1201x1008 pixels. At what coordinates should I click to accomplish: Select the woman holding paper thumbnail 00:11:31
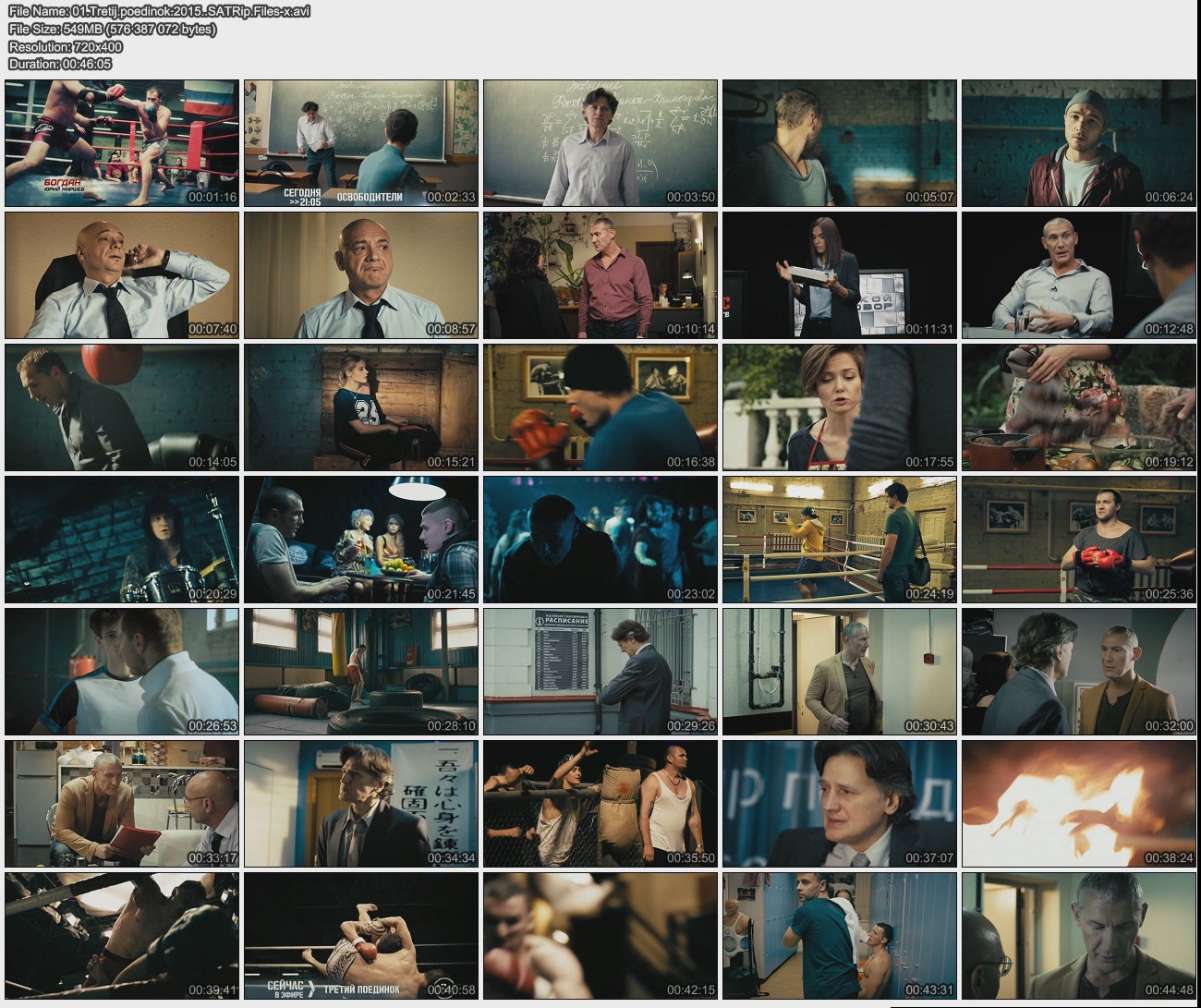coord(840,275)
